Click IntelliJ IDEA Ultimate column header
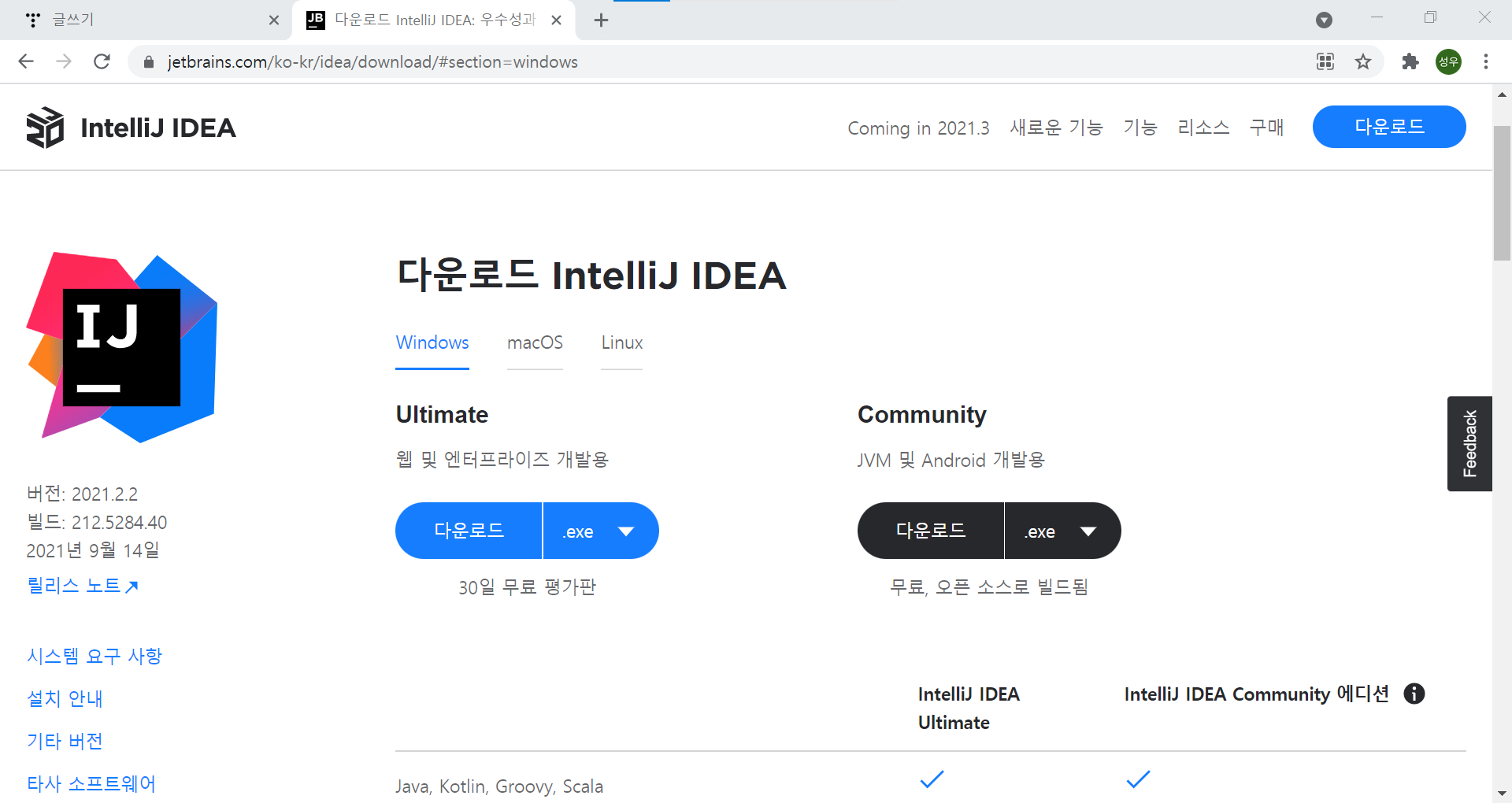 click(x=969, y=708)
